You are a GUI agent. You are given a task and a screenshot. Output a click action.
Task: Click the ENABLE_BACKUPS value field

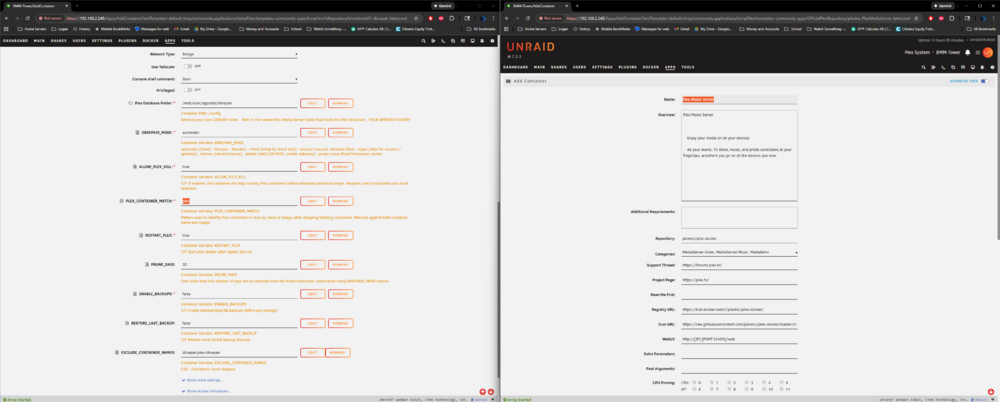coord(239,294)
